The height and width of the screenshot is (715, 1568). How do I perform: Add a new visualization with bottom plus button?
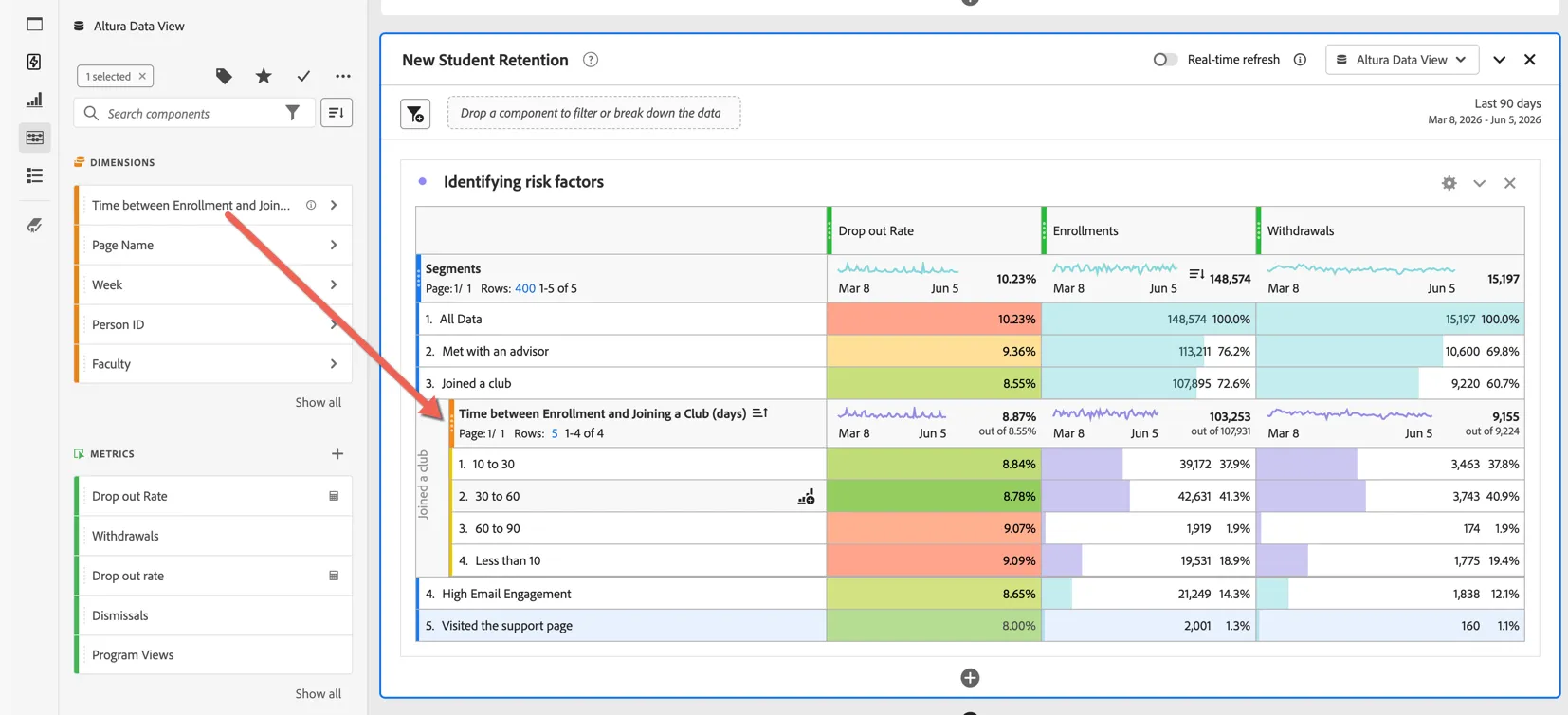(970, 678)
